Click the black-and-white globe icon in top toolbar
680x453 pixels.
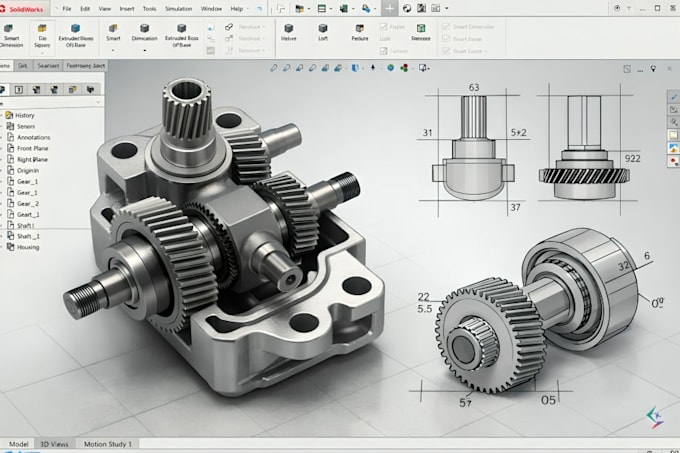(x=407, y=8)
